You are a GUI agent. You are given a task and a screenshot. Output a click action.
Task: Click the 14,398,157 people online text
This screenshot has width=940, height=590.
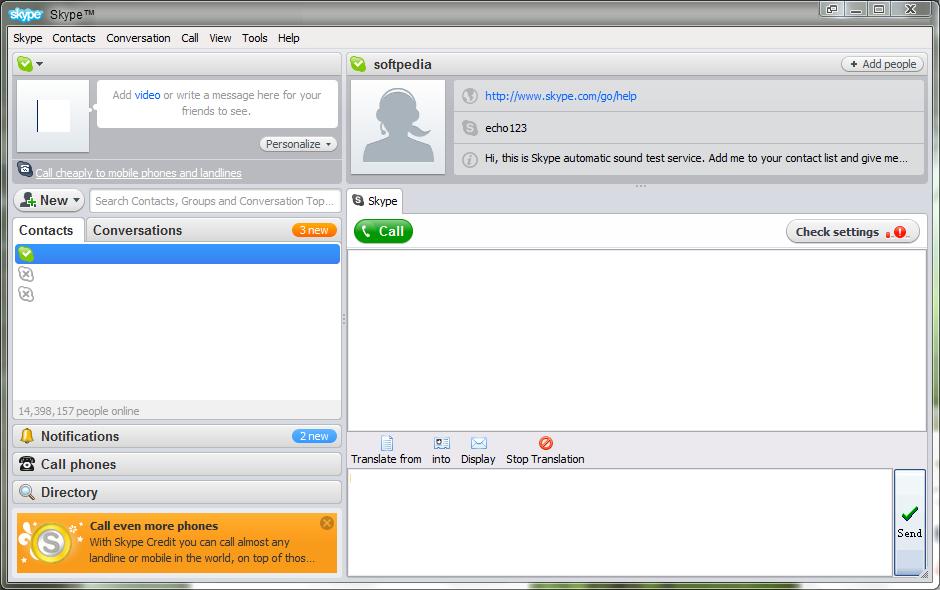pos(79,411)
